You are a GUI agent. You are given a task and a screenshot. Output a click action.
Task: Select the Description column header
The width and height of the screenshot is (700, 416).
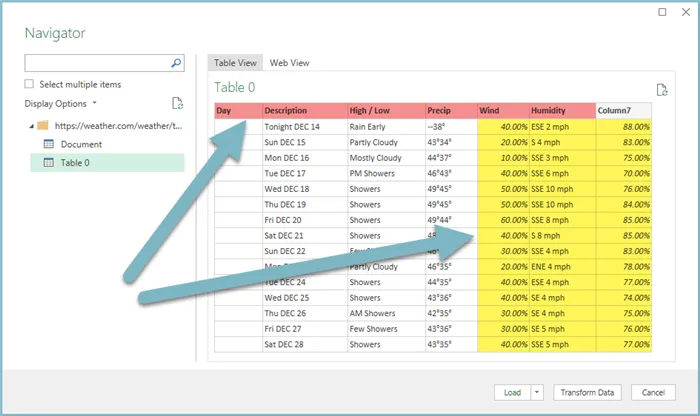click(304, 110)
